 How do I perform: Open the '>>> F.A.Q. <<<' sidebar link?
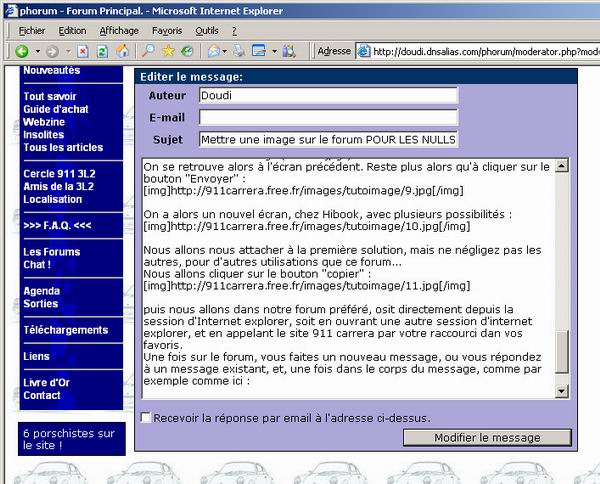tap(57, 225)
